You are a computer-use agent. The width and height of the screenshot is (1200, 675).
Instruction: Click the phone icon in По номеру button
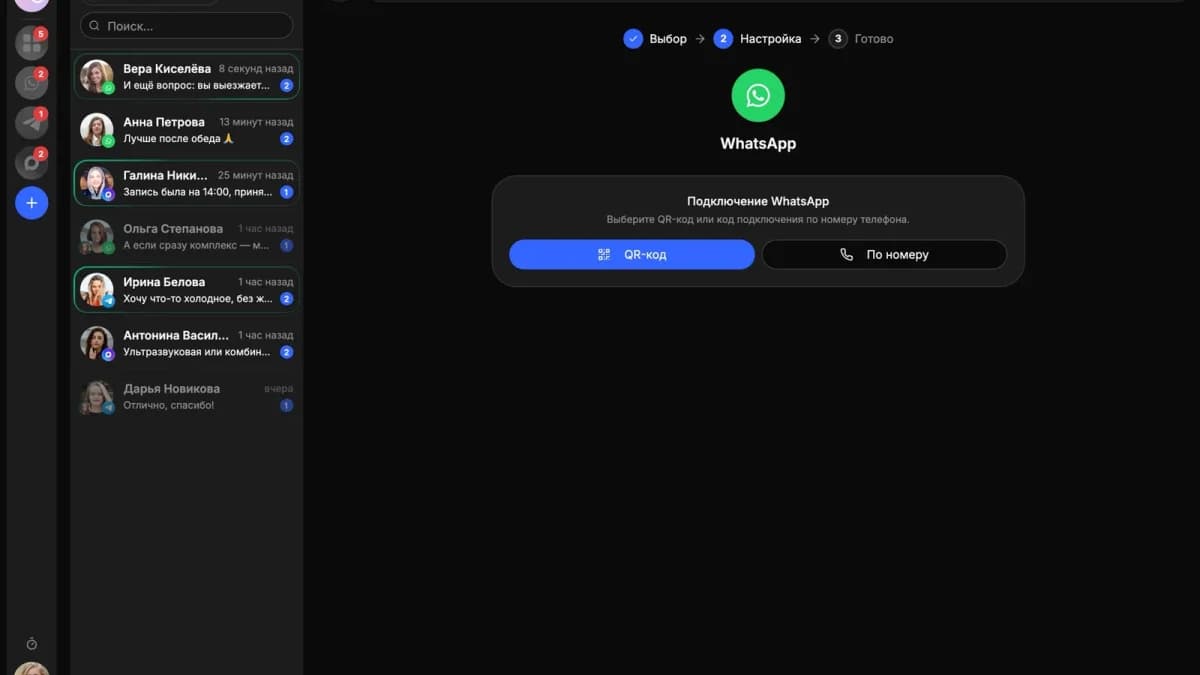pos(847,255)
